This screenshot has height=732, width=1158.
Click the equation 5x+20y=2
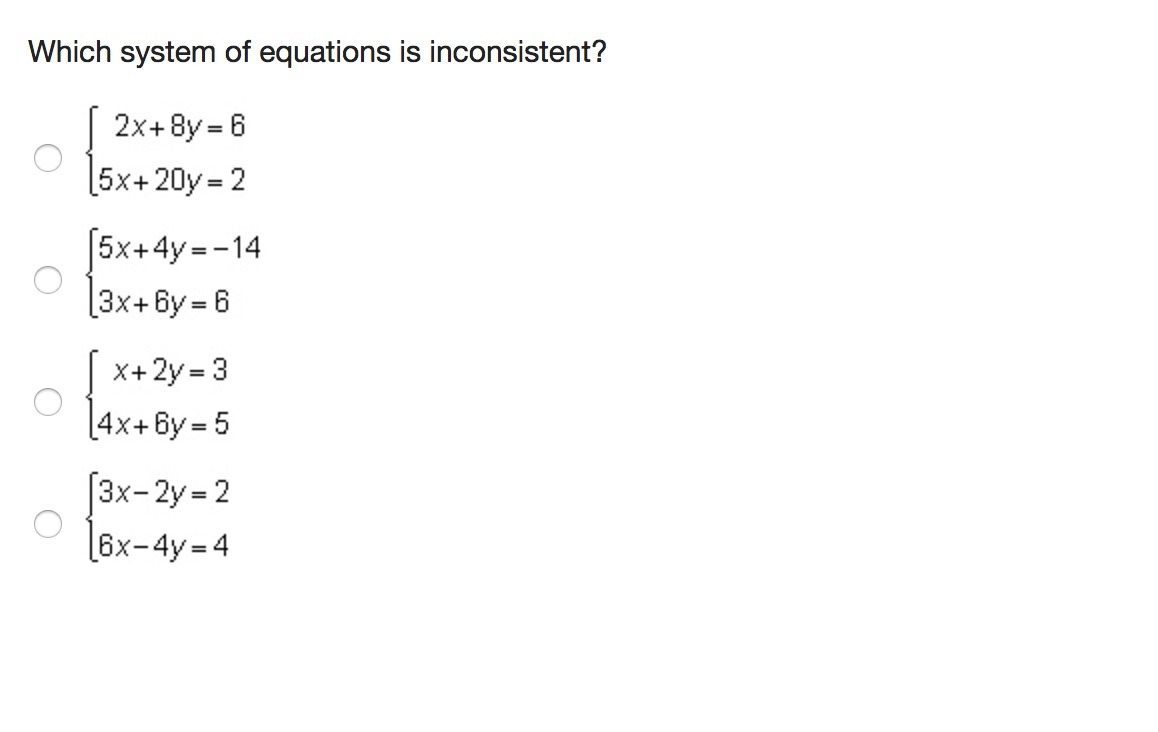coord(171,181)
